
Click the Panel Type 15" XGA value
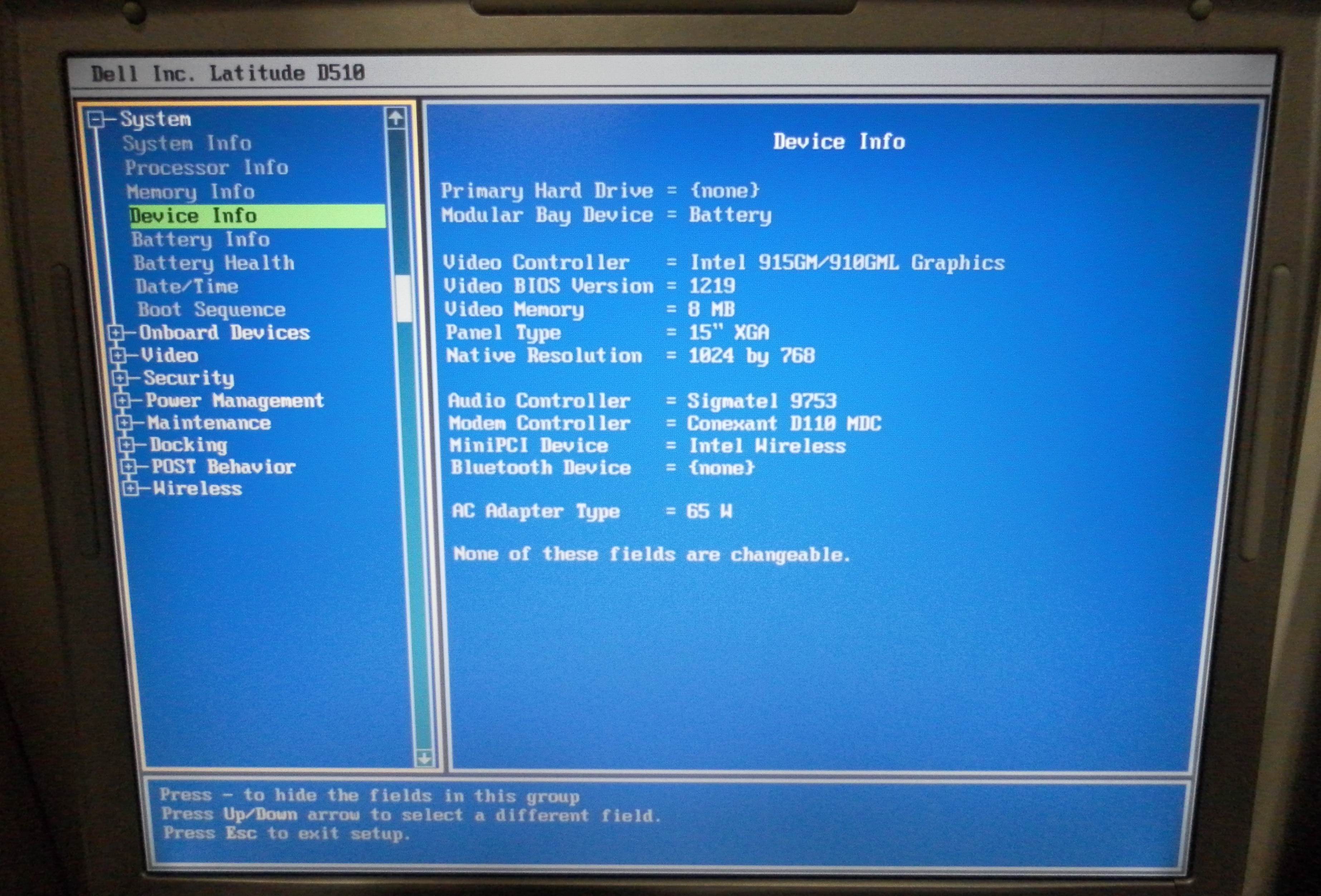pos(729,332)
